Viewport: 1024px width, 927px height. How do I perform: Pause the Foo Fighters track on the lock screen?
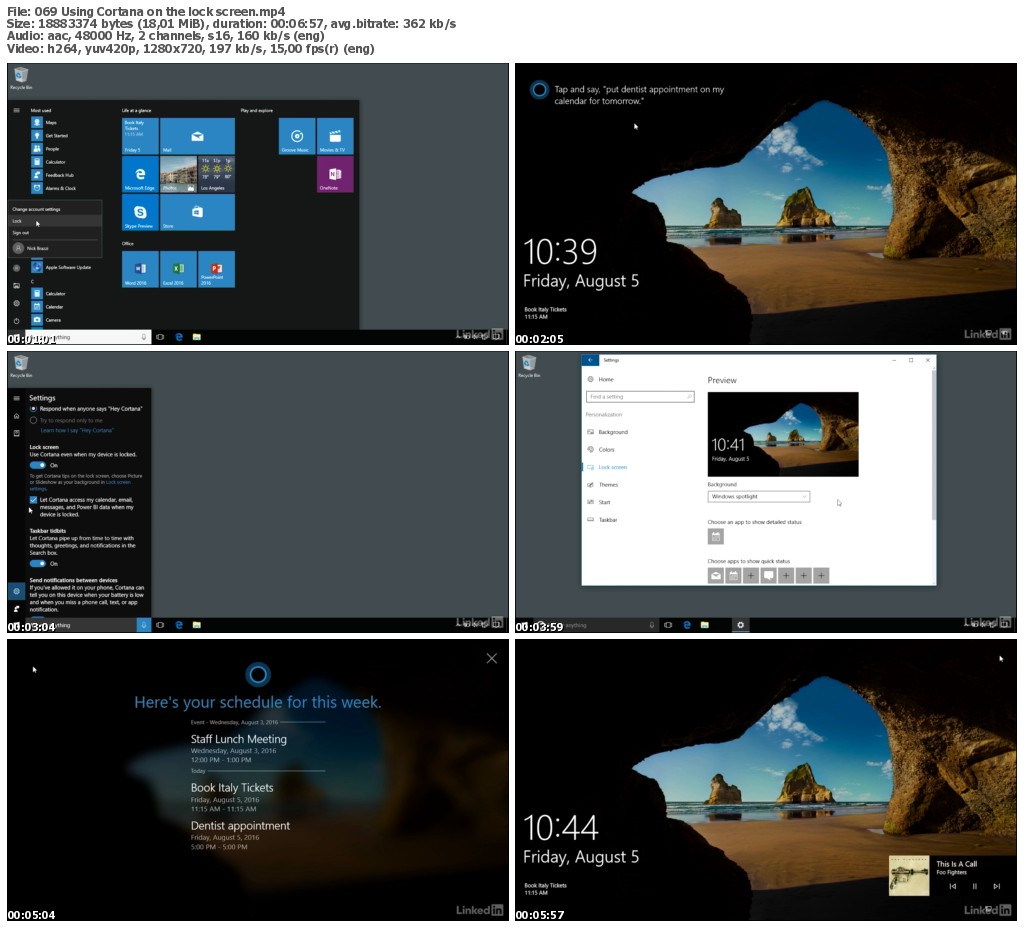pos(974,886)
